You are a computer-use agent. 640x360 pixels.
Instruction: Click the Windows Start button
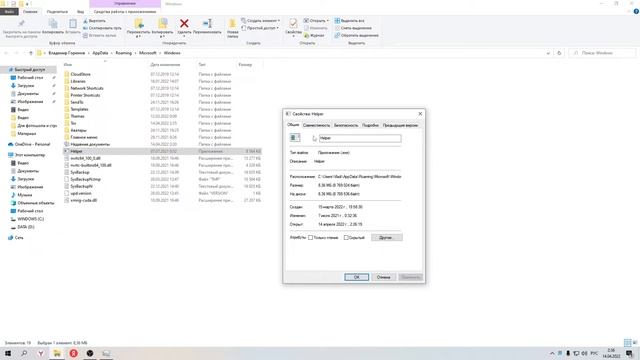[x=8, y=353]
